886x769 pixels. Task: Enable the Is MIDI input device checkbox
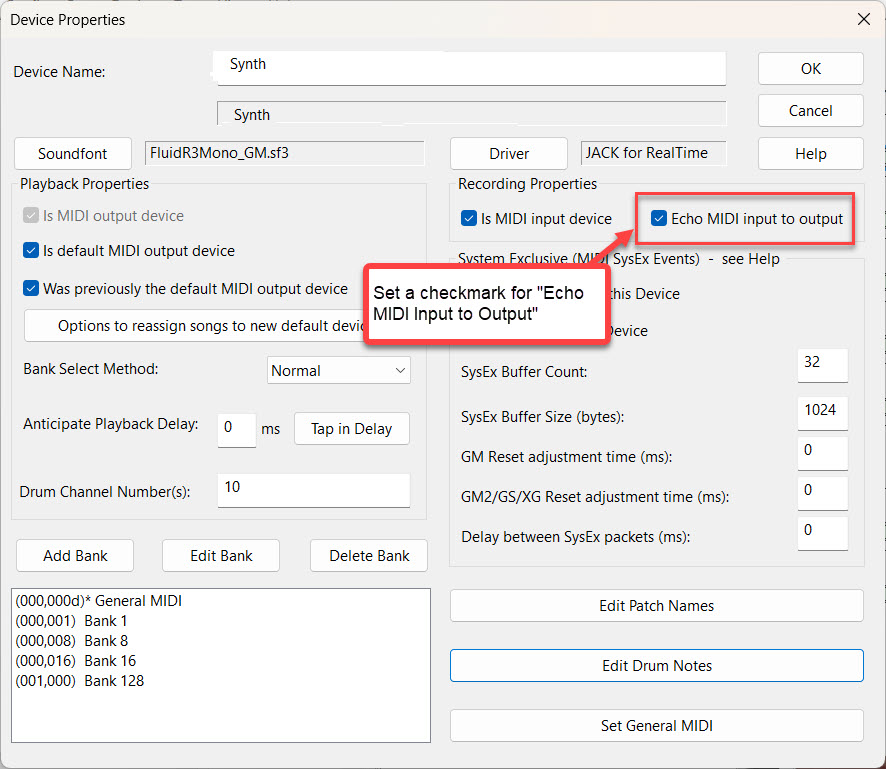[469, 219]
